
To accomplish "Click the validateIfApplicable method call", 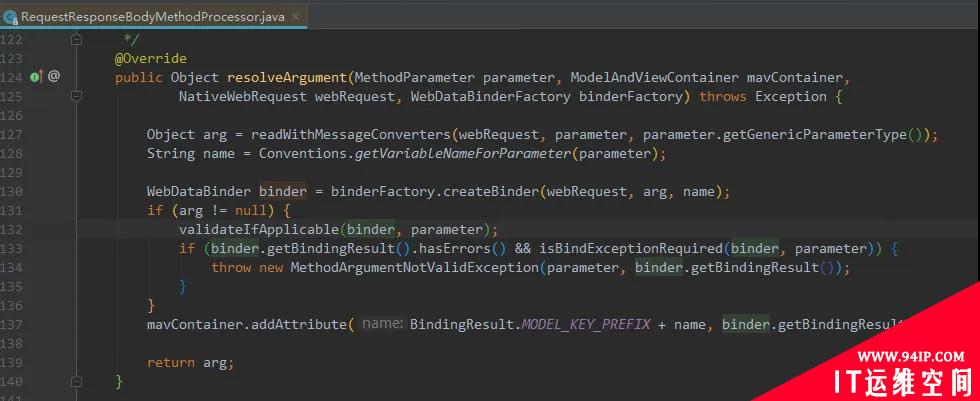I will [259, 229].
